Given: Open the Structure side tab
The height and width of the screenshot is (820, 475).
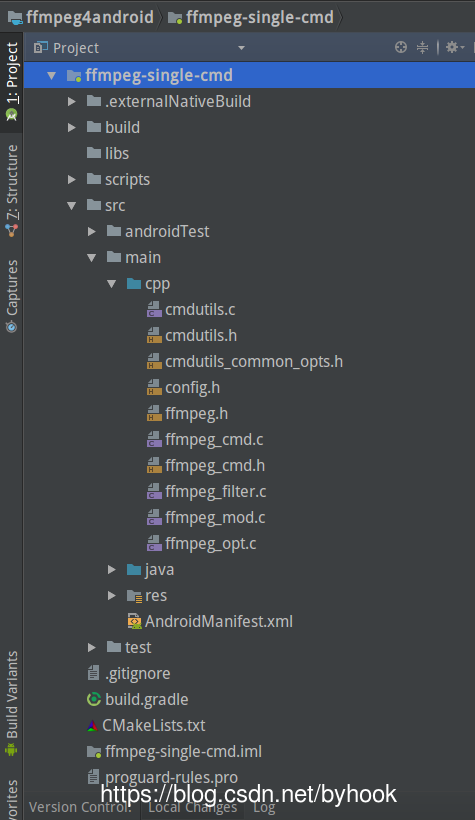Looking at the screenshot, I should coord(12,190).
